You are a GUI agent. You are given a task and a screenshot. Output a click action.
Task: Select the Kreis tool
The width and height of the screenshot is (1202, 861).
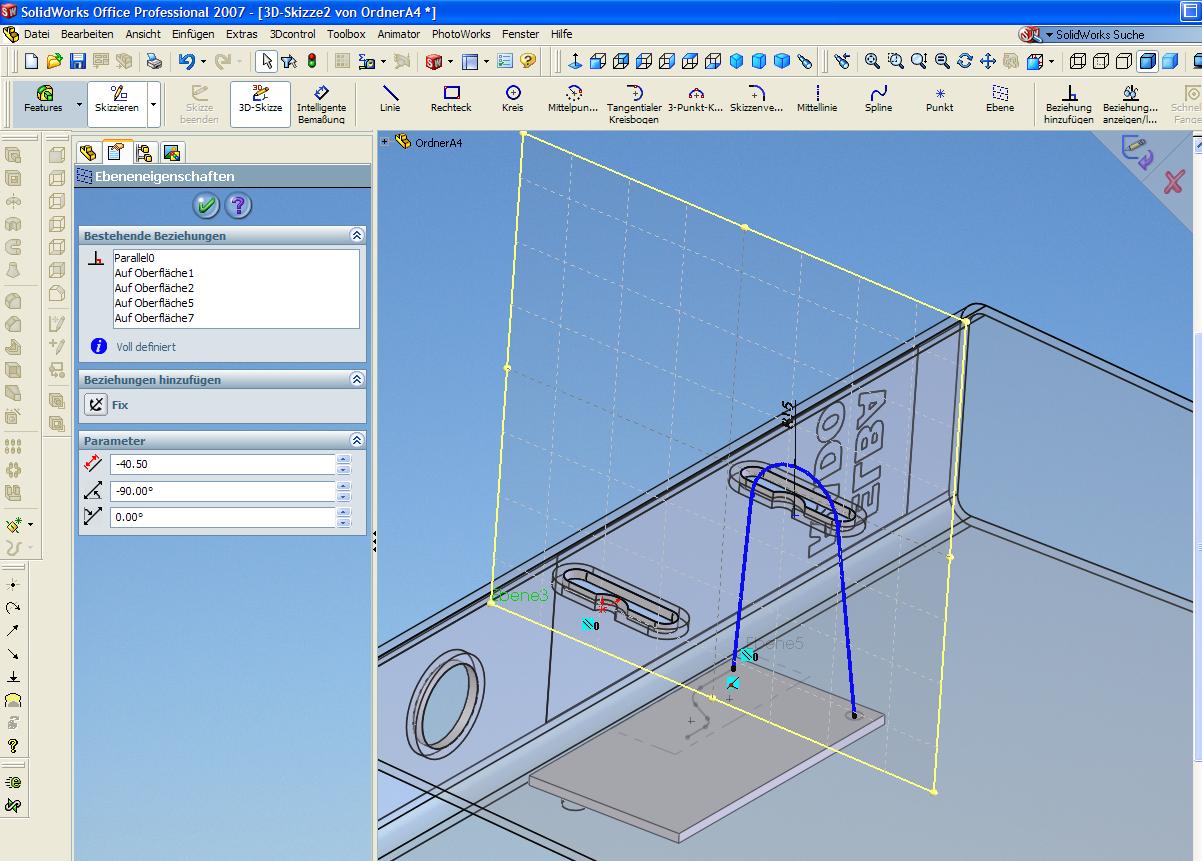pos(513,98)
